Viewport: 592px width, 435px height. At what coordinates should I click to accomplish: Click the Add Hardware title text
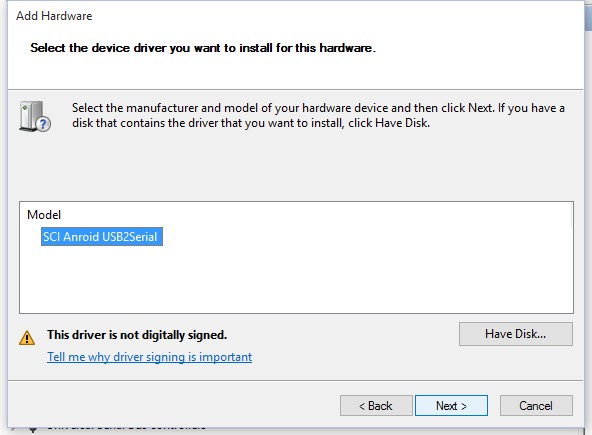point(54,16)
